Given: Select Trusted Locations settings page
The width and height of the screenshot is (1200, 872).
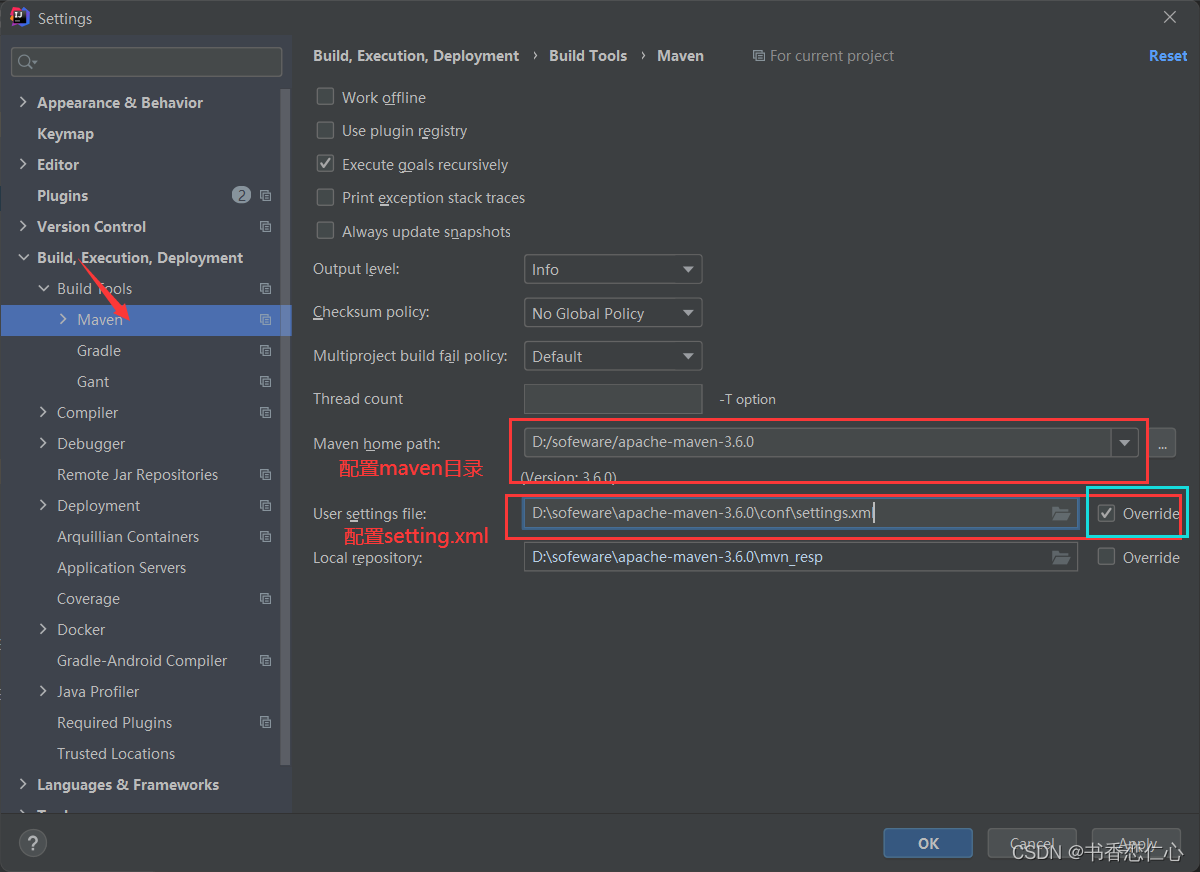Looking at the screenshot, I should pos(116,754).
